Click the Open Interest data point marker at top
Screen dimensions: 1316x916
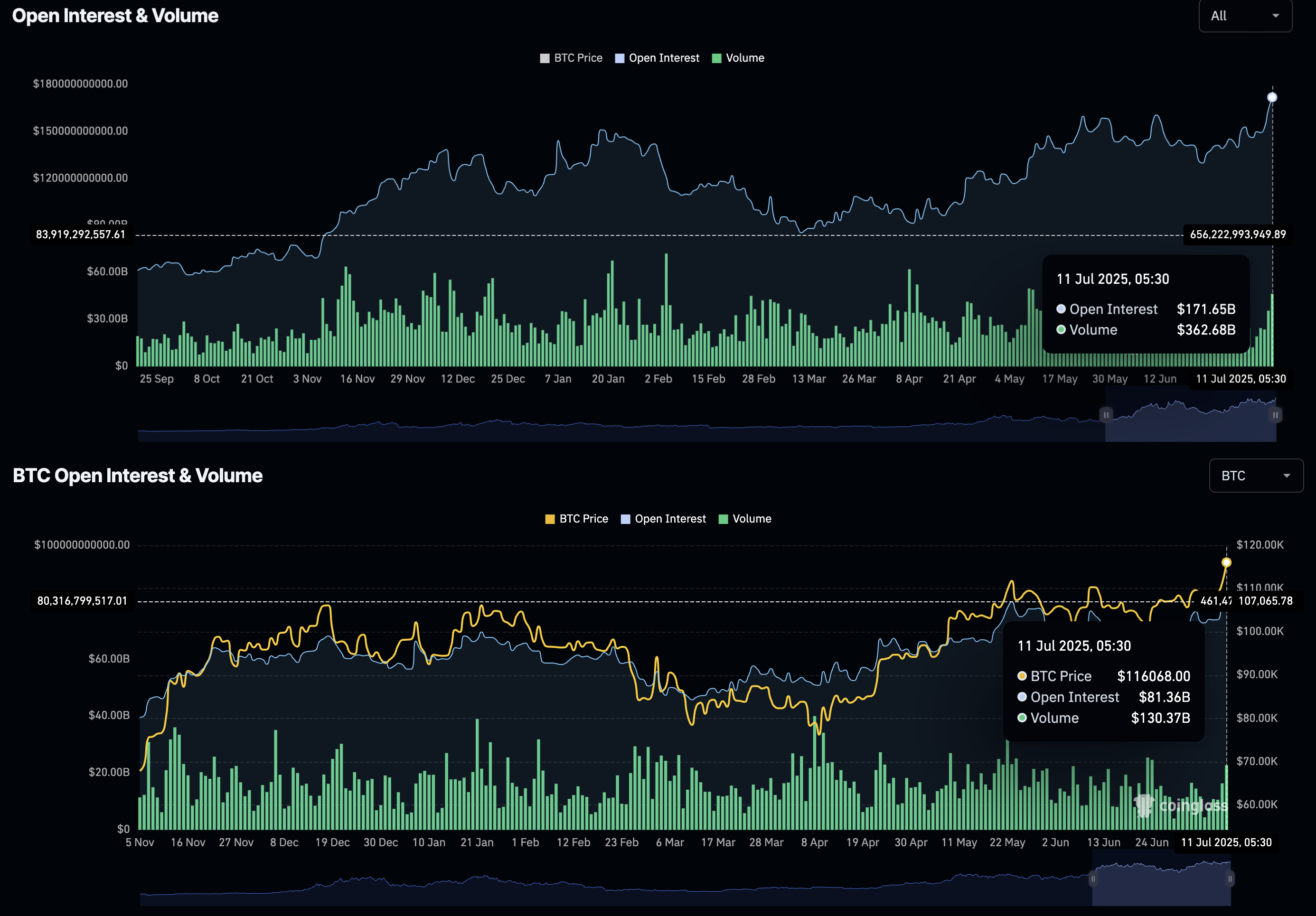[1272, 97]
